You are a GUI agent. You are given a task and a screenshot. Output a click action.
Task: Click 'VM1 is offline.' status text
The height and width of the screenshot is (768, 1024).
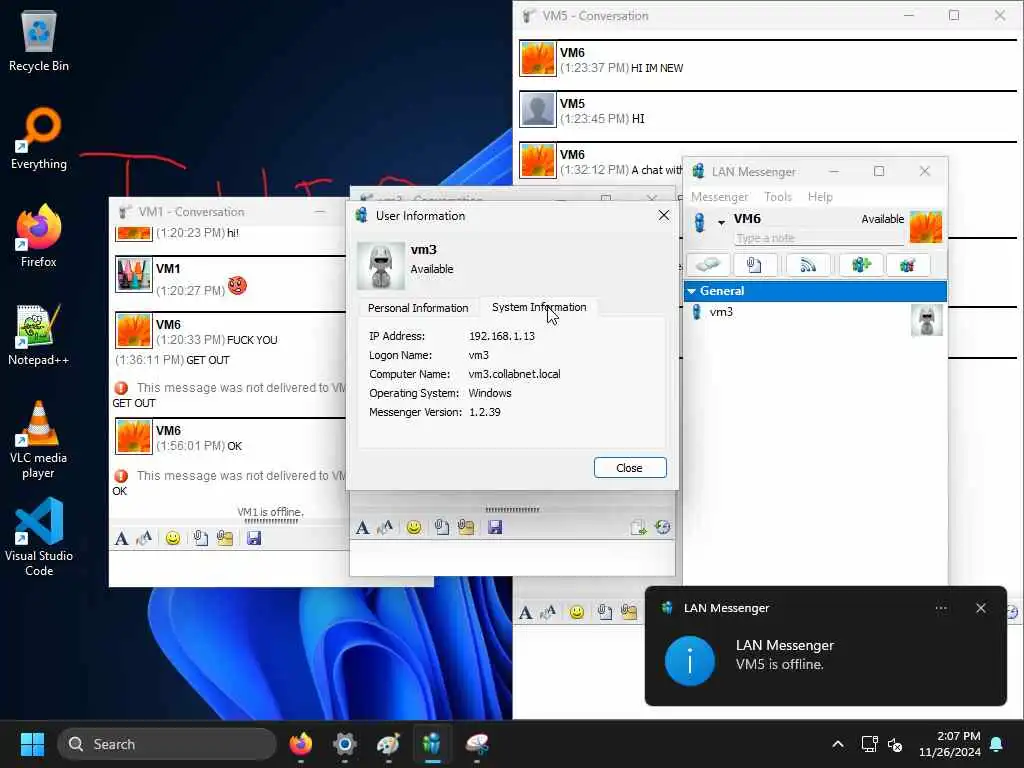coord(270,512)
